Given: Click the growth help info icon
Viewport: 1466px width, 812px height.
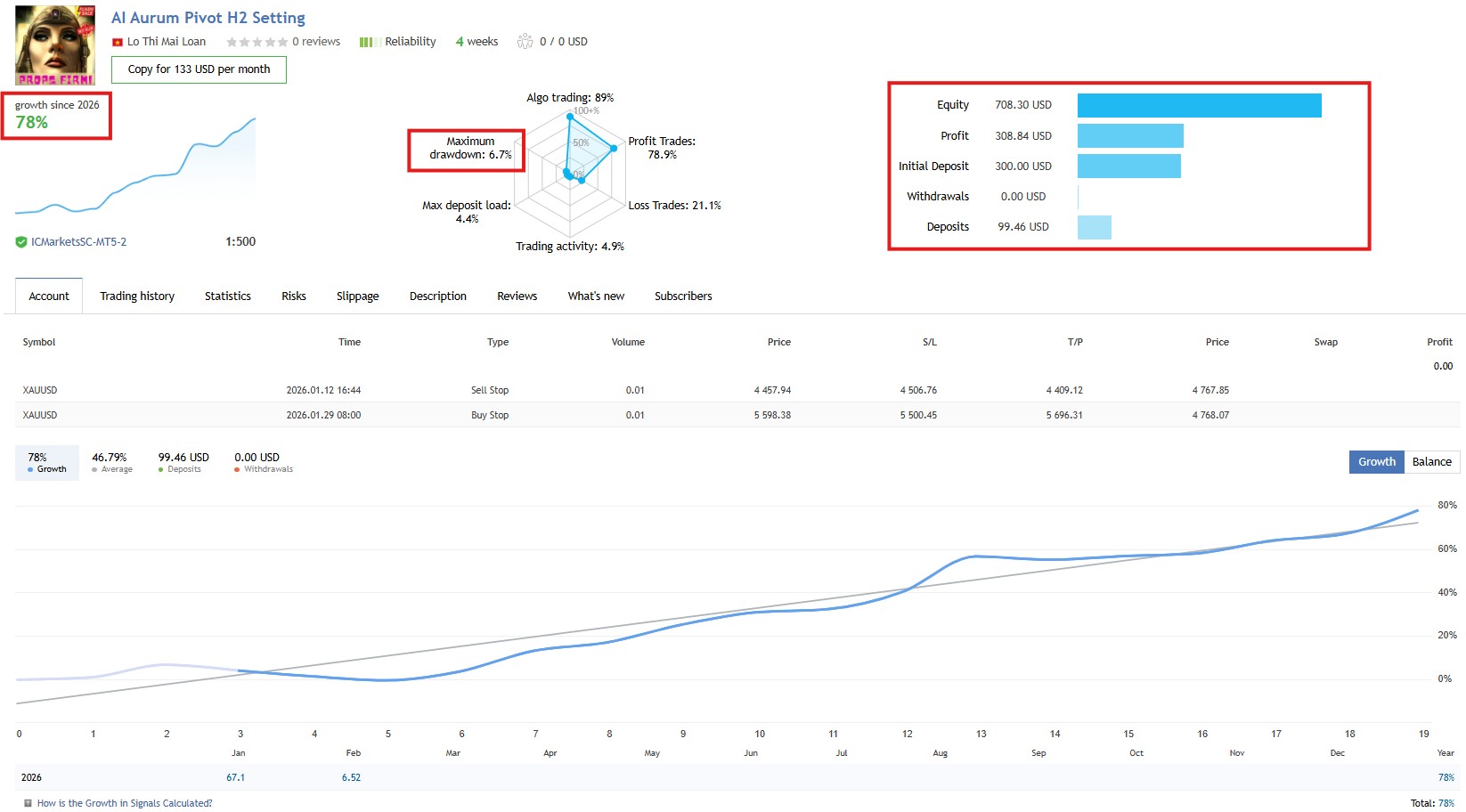Looking at the screenshot, I should coord(29,803).
